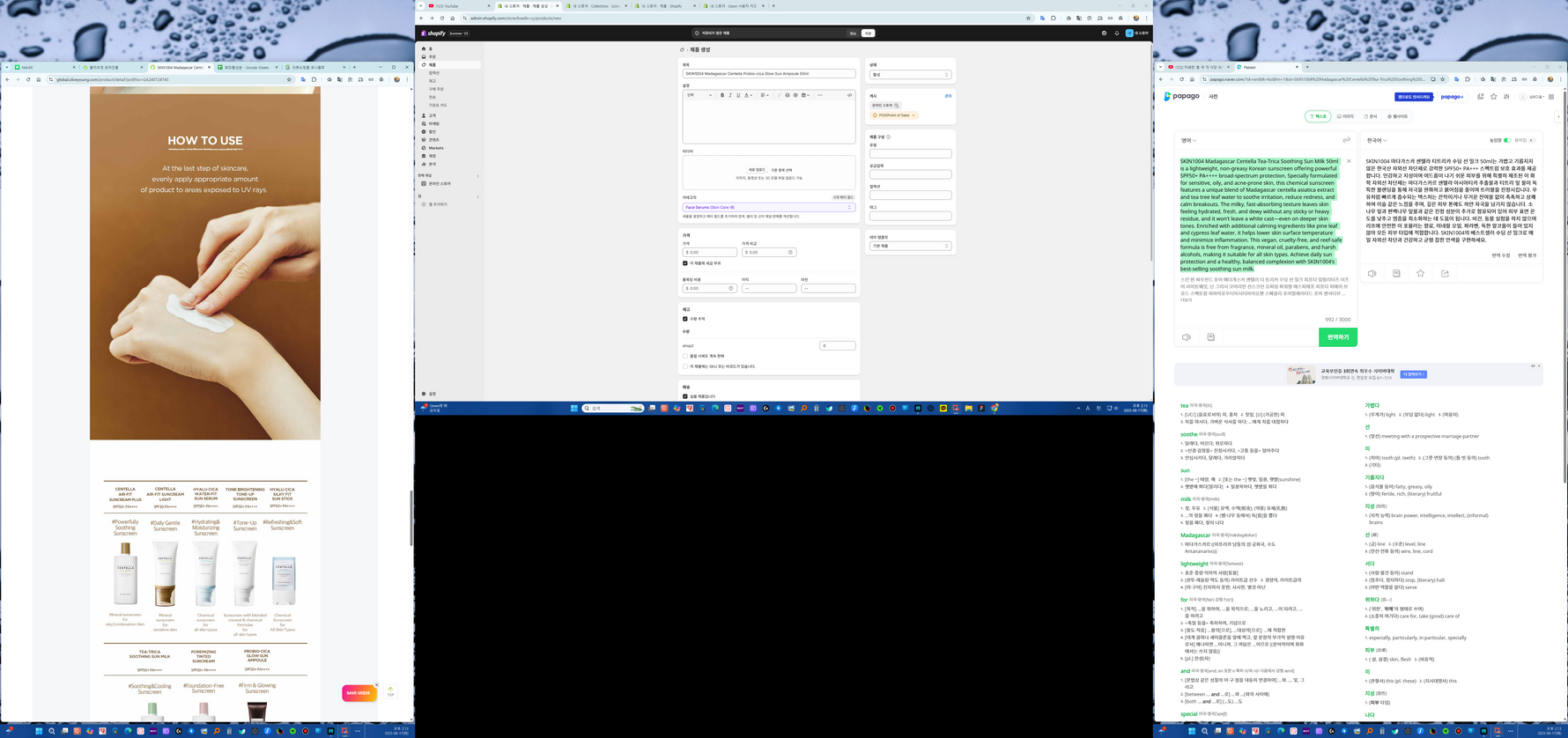
Task: Click the Google Sheets tab in left browser
Action: [248, 67]
